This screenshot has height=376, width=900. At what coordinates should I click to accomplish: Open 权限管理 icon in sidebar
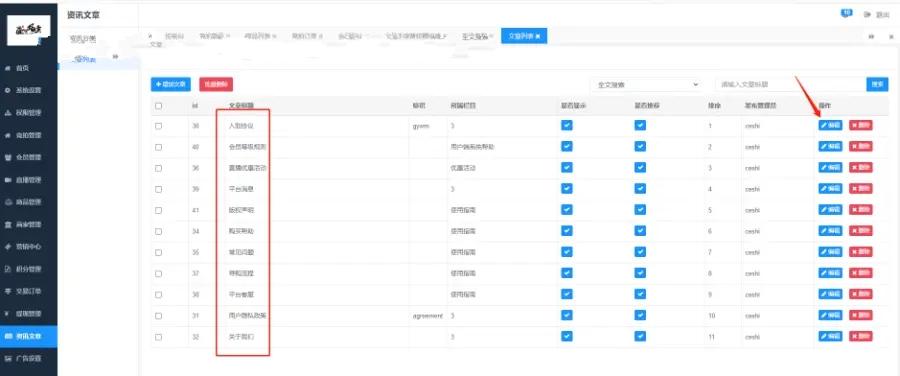point(7,113)
